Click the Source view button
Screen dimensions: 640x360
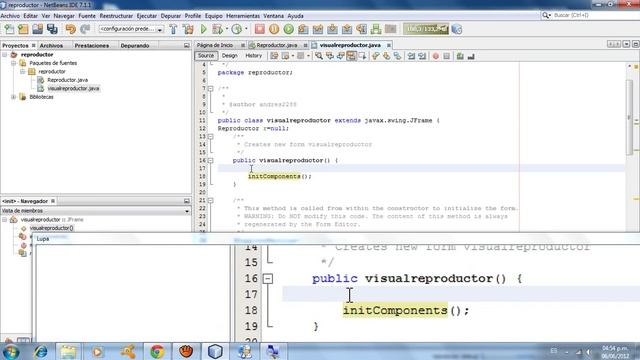[206, 56]
